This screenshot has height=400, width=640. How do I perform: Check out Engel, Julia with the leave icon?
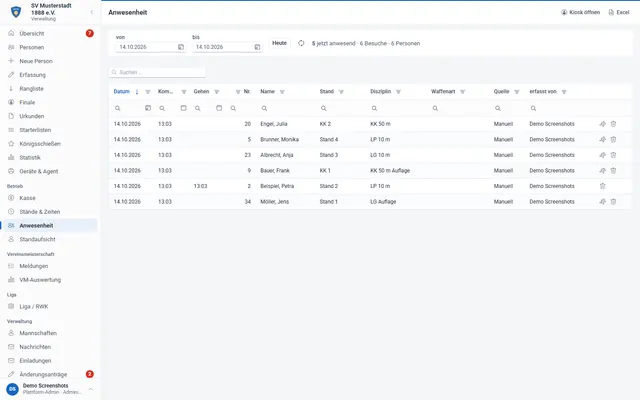point(602,124)
